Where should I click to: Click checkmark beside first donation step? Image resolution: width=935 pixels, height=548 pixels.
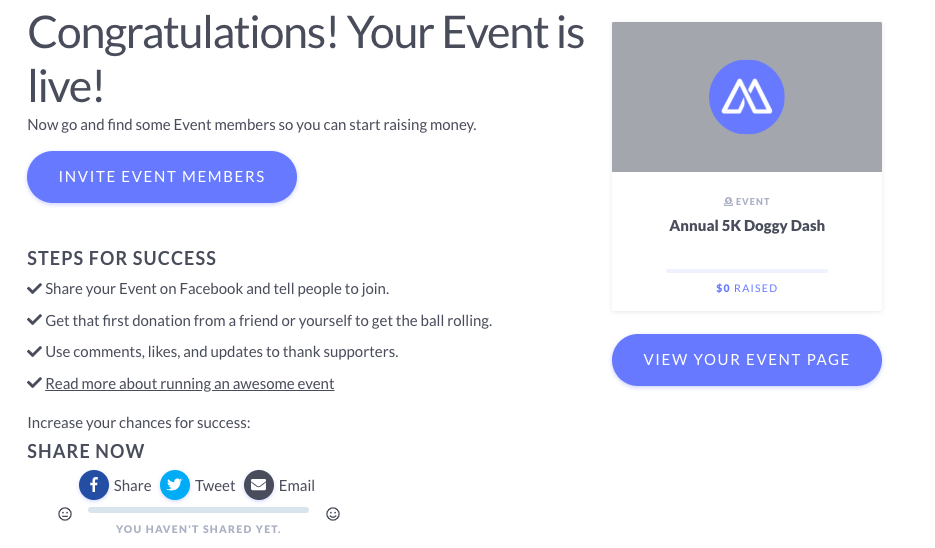34,320
